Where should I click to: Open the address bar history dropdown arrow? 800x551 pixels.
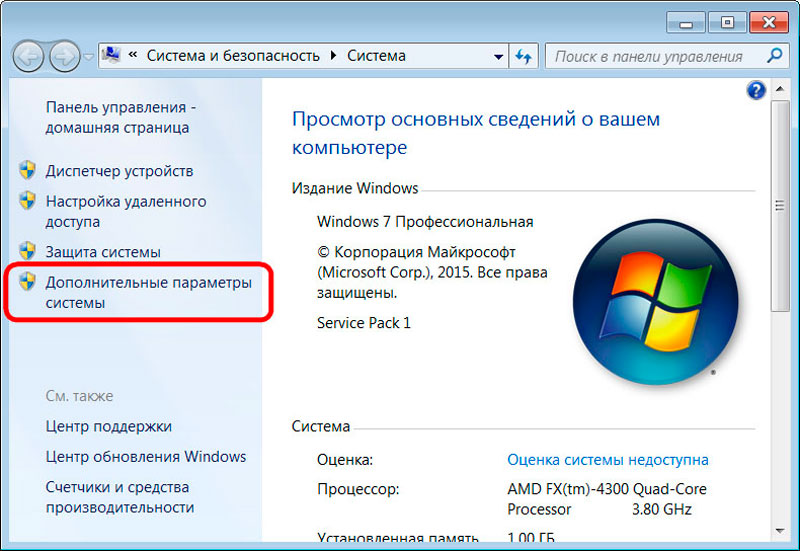point(496,56)
